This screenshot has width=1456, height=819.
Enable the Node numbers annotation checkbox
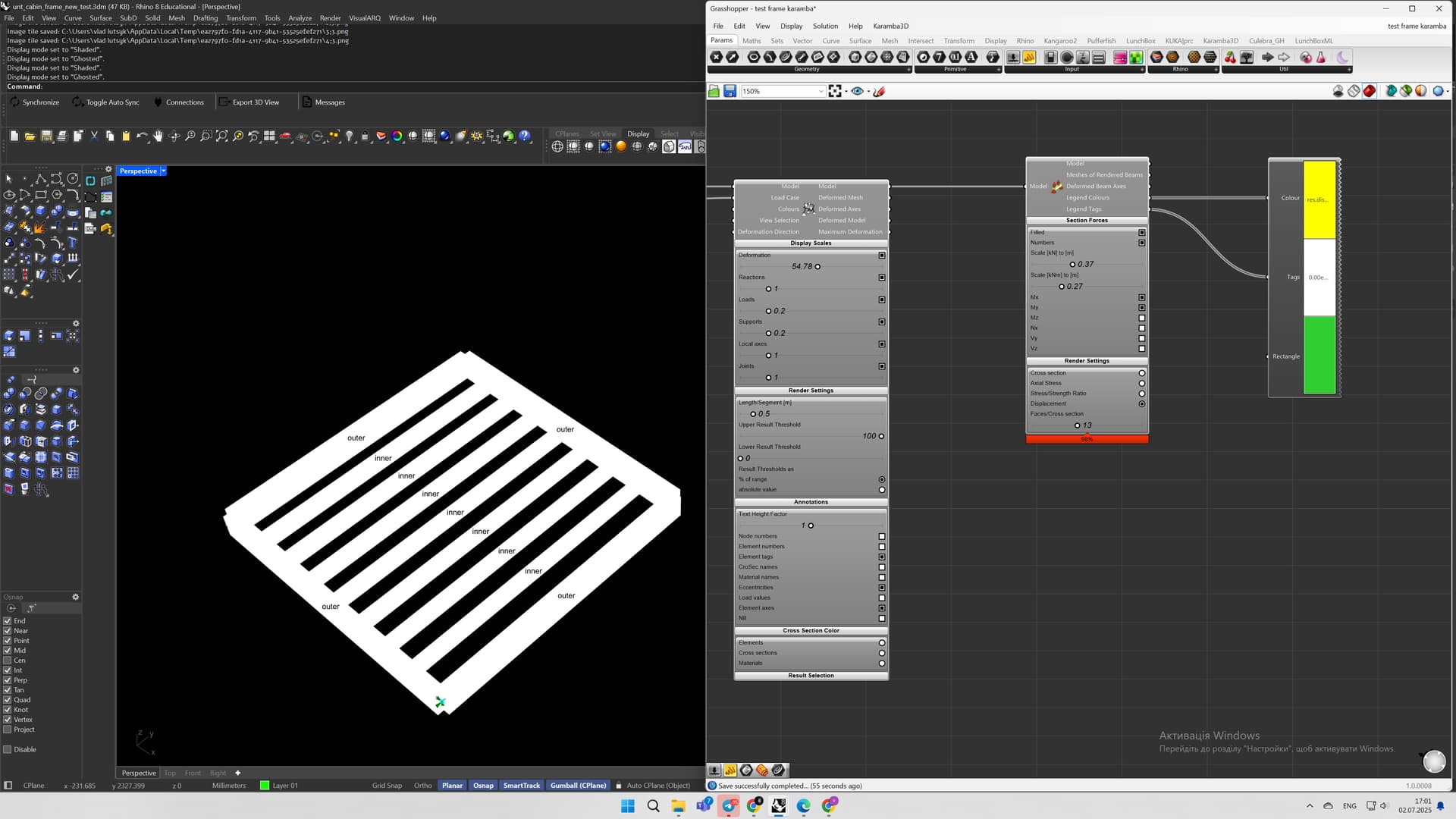881,536
